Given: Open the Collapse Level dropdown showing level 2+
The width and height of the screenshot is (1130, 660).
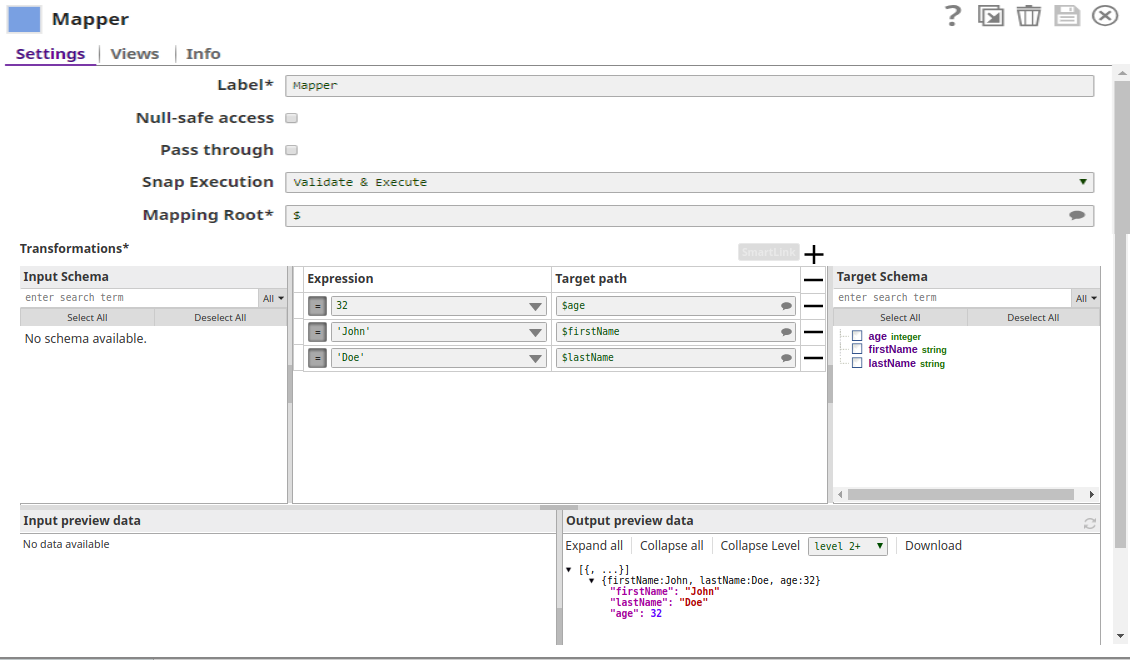Looking at the screenshot, I should pos(848,545).
